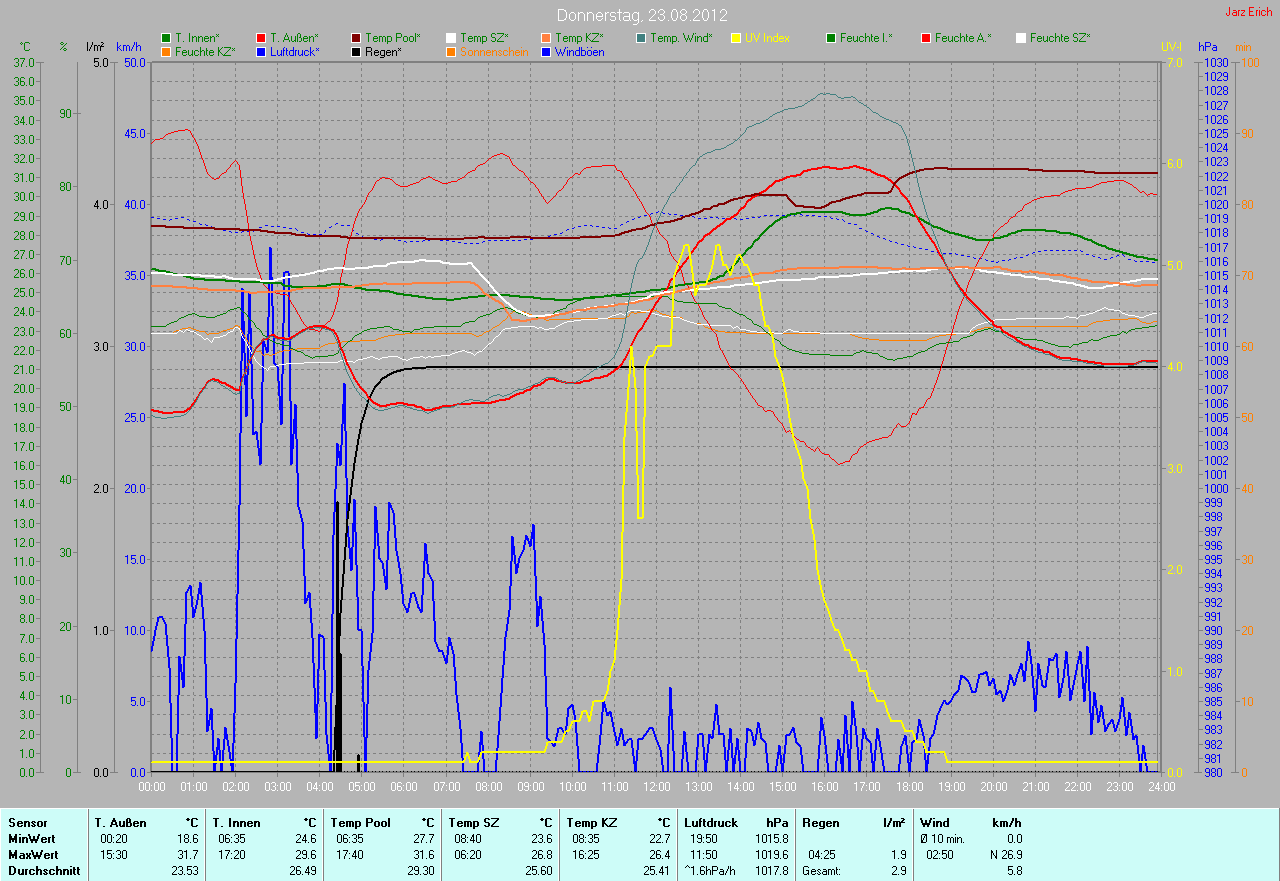1280x881 pixels.
Task: Click the green T. Innen legend swatch
Action: click(x=166, y=38)
